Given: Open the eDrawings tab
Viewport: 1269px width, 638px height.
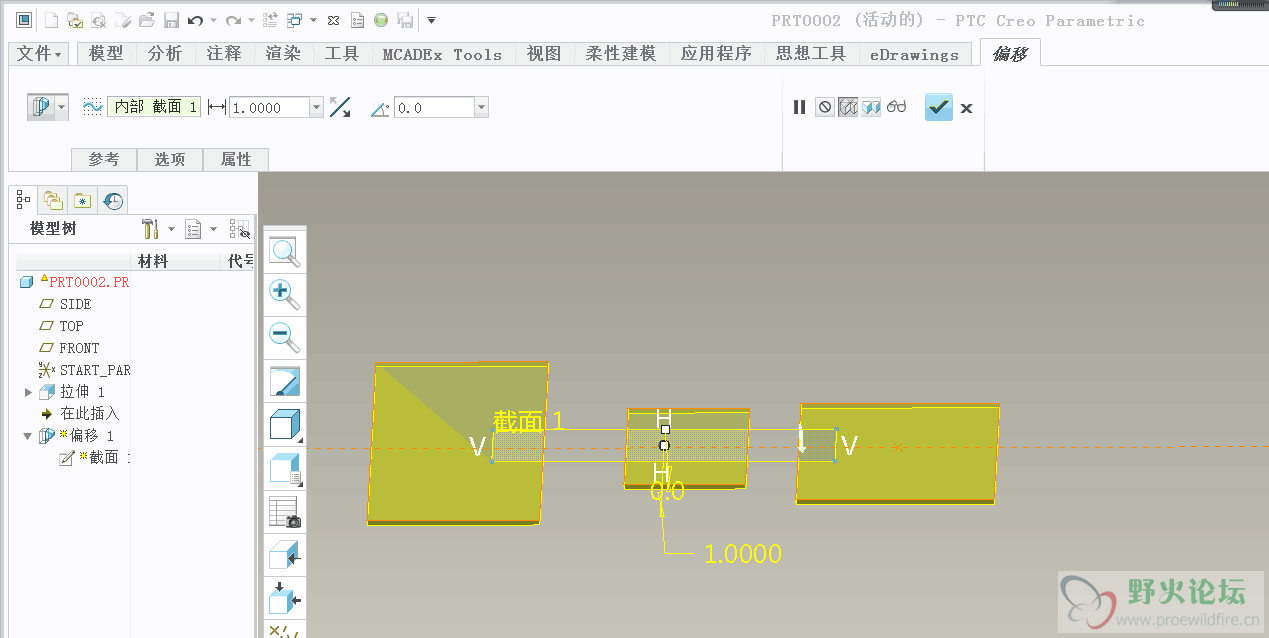Looking at the screenshot, I should tap(914, 54).
